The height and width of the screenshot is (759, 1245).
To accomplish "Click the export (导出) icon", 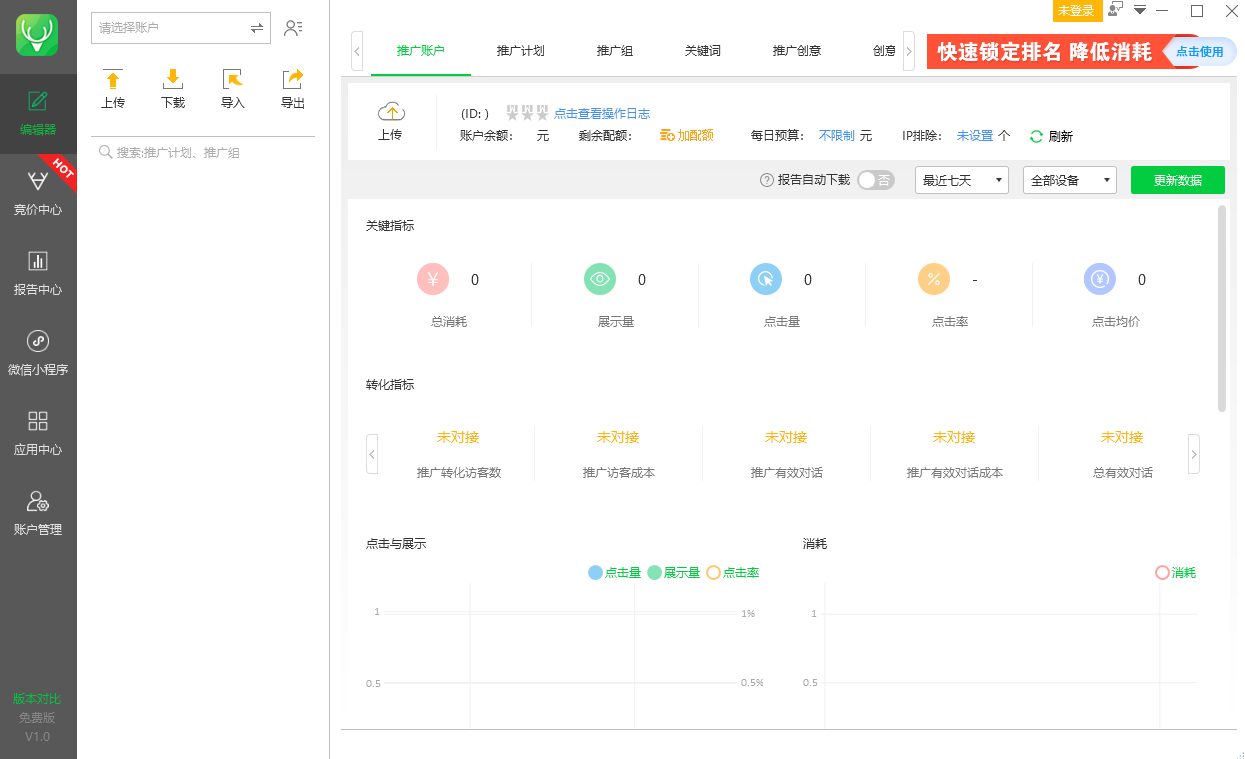I will (293, 80).
